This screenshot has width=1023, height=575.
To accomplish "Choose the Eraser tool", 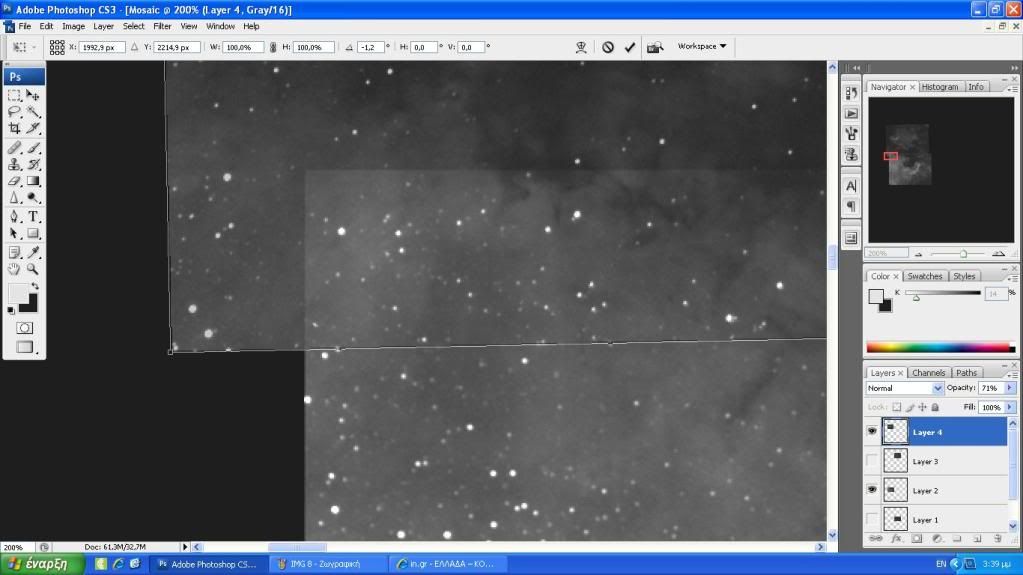I will tap(14, 181).
